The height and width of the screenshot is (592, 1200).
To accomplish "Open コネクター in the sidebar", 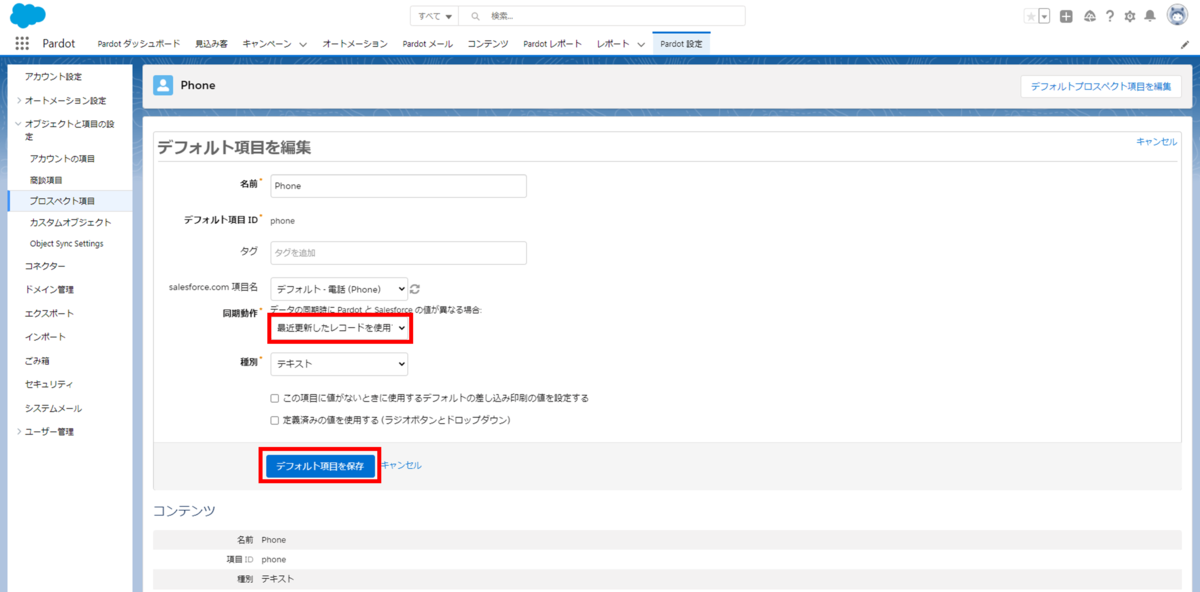I will point(45,266).
